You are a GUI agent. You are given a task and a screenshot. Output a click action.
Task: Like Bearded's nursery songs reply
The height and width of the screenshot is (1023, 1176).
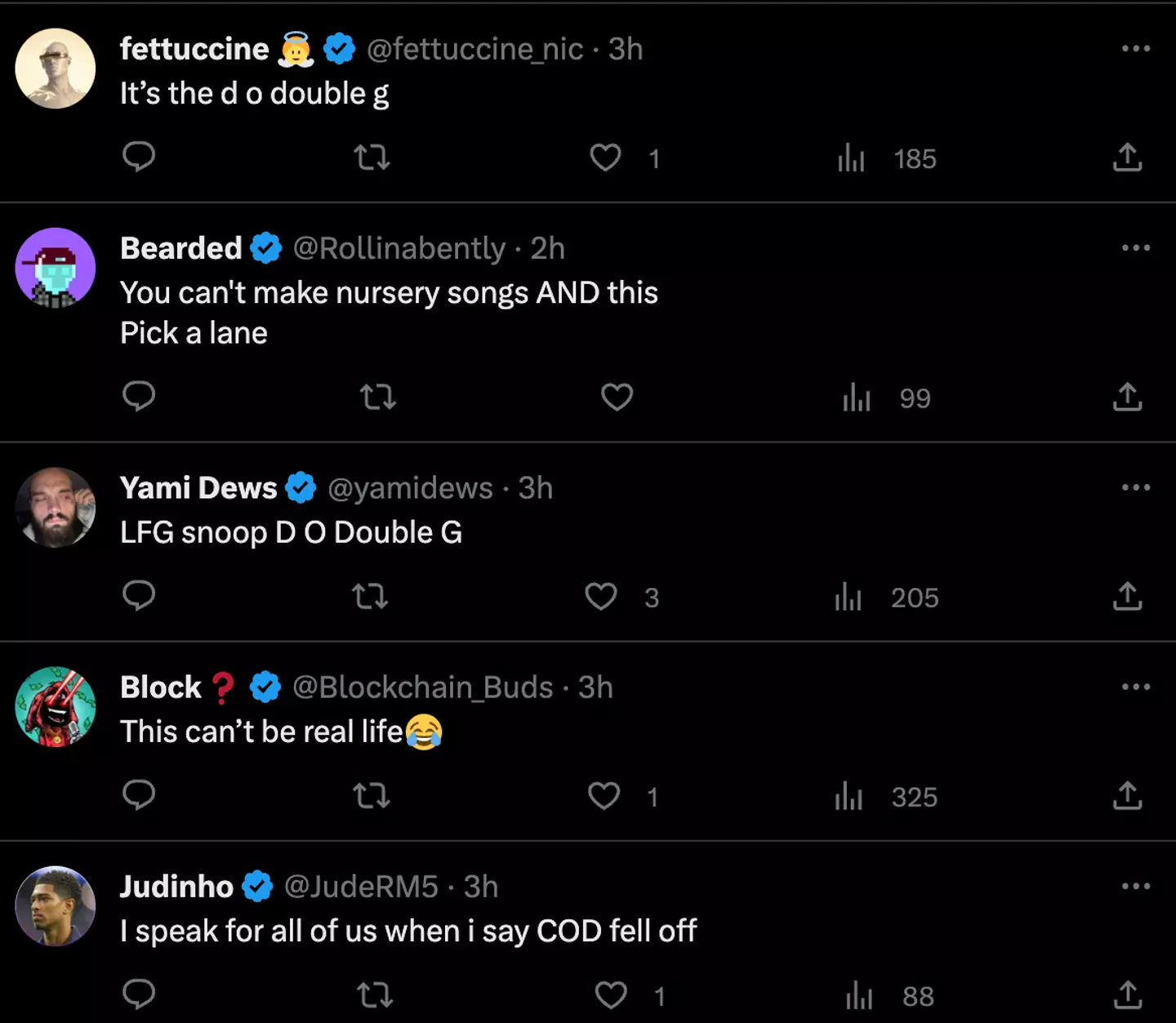(617, 397)
